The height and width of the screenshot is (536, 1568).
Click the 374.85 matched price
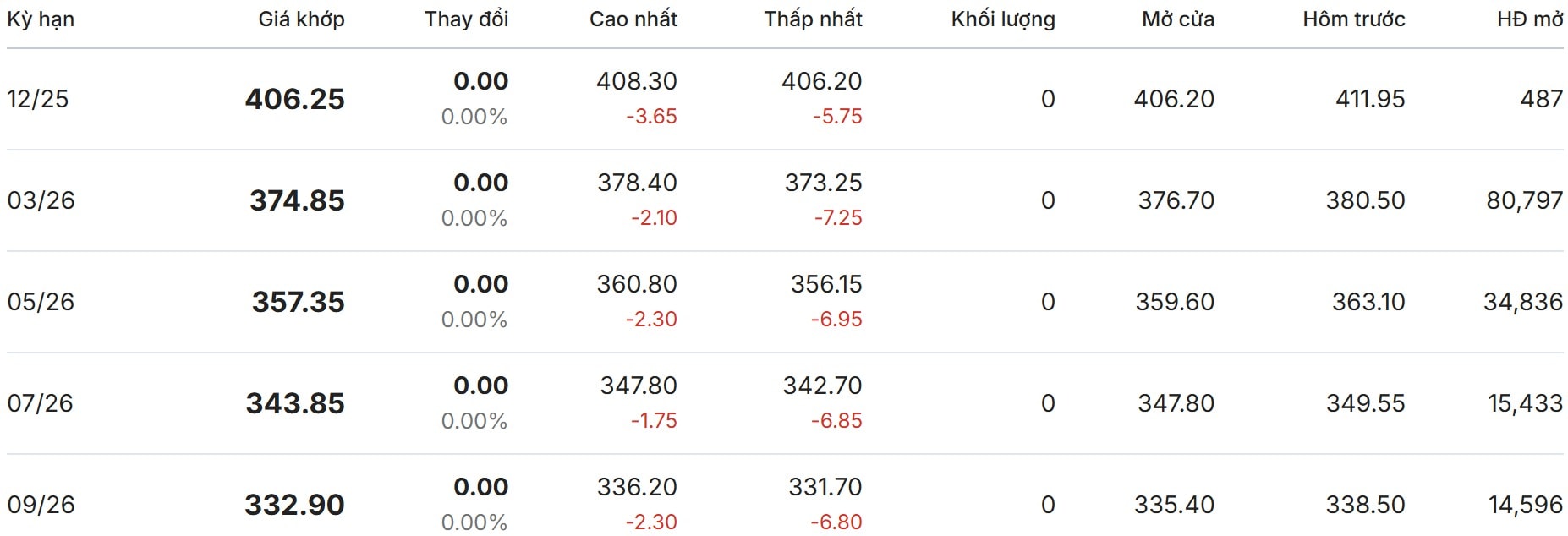point(297,200)
